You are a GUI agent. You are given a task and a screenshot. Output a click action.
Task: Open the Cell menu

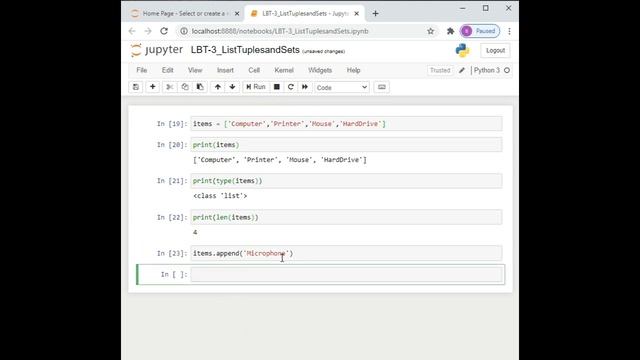click(x=254, y=70)
